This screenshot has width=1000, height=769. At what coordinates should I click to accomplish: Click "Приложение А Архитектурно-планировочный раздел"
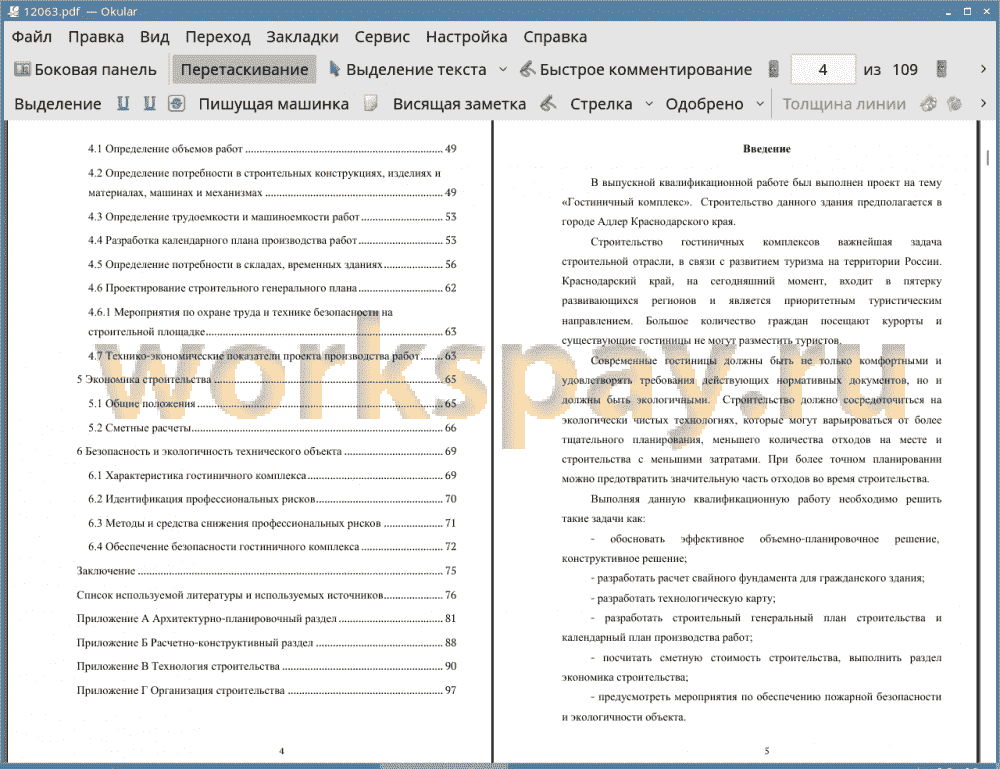tap(266, 619)
